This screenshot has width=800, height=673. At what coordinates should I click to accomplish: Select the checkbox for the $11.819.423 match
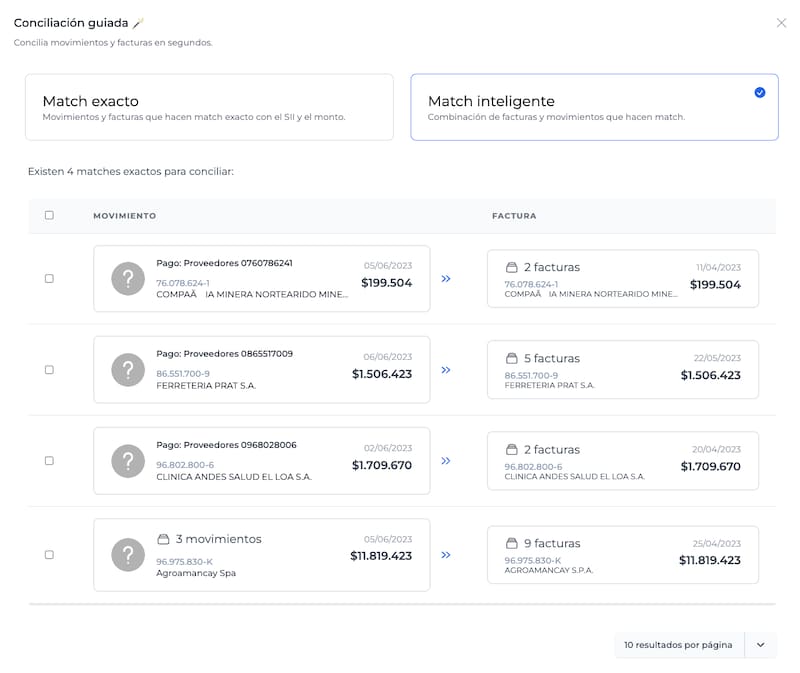[x=49, y=554]
